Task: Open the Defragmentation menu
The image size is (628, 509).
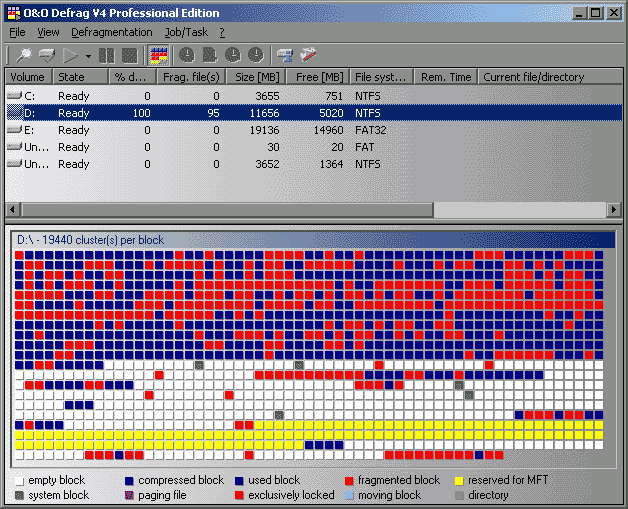Action: click(112, 32)
